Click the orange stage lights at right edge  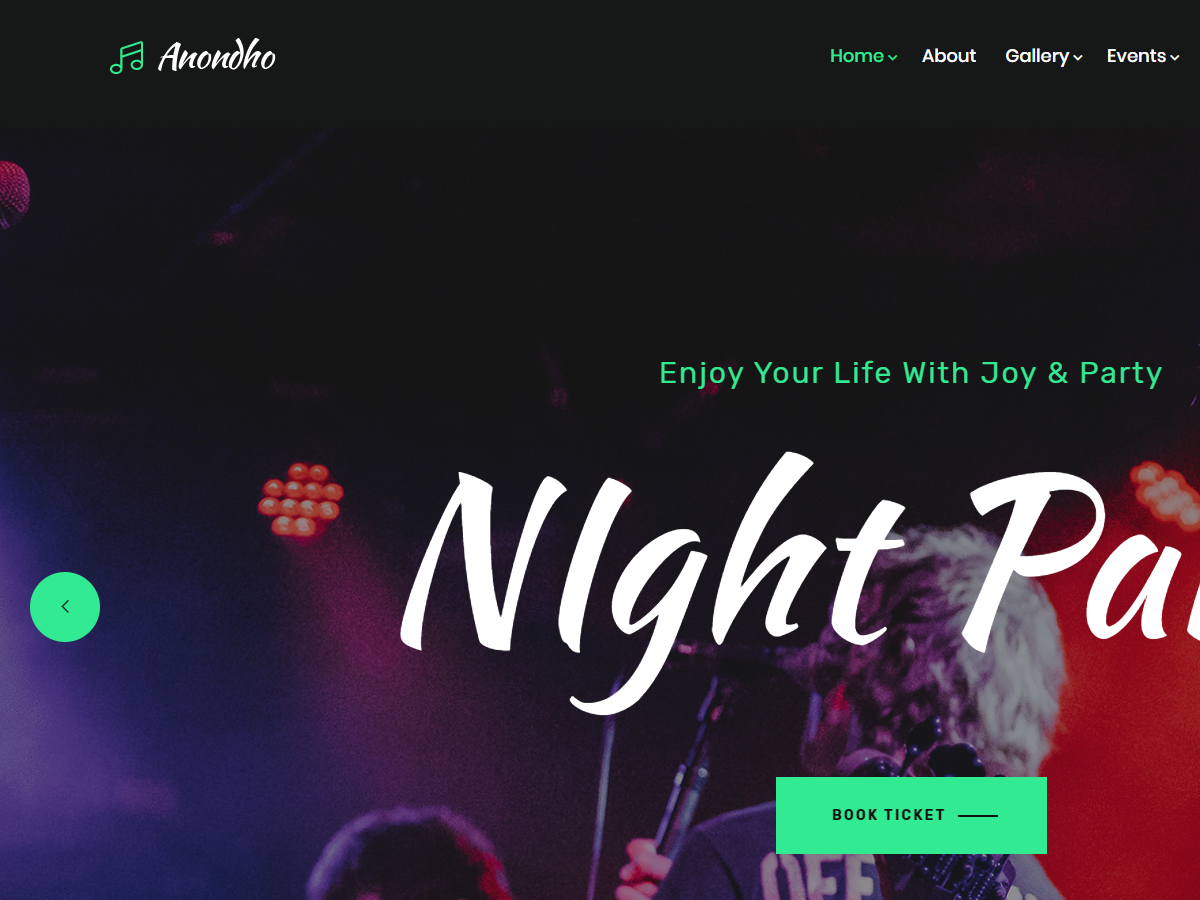click(x=1166, y=497)
